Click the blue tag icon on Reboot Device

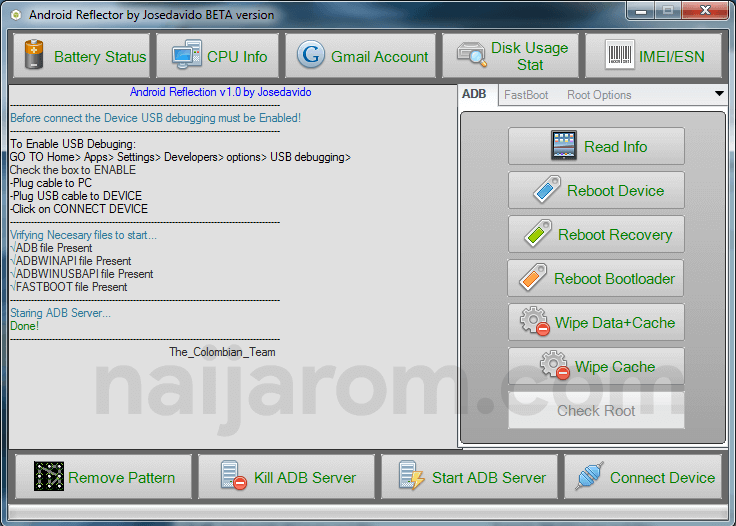pyautogui.click(x=547, y=189)
